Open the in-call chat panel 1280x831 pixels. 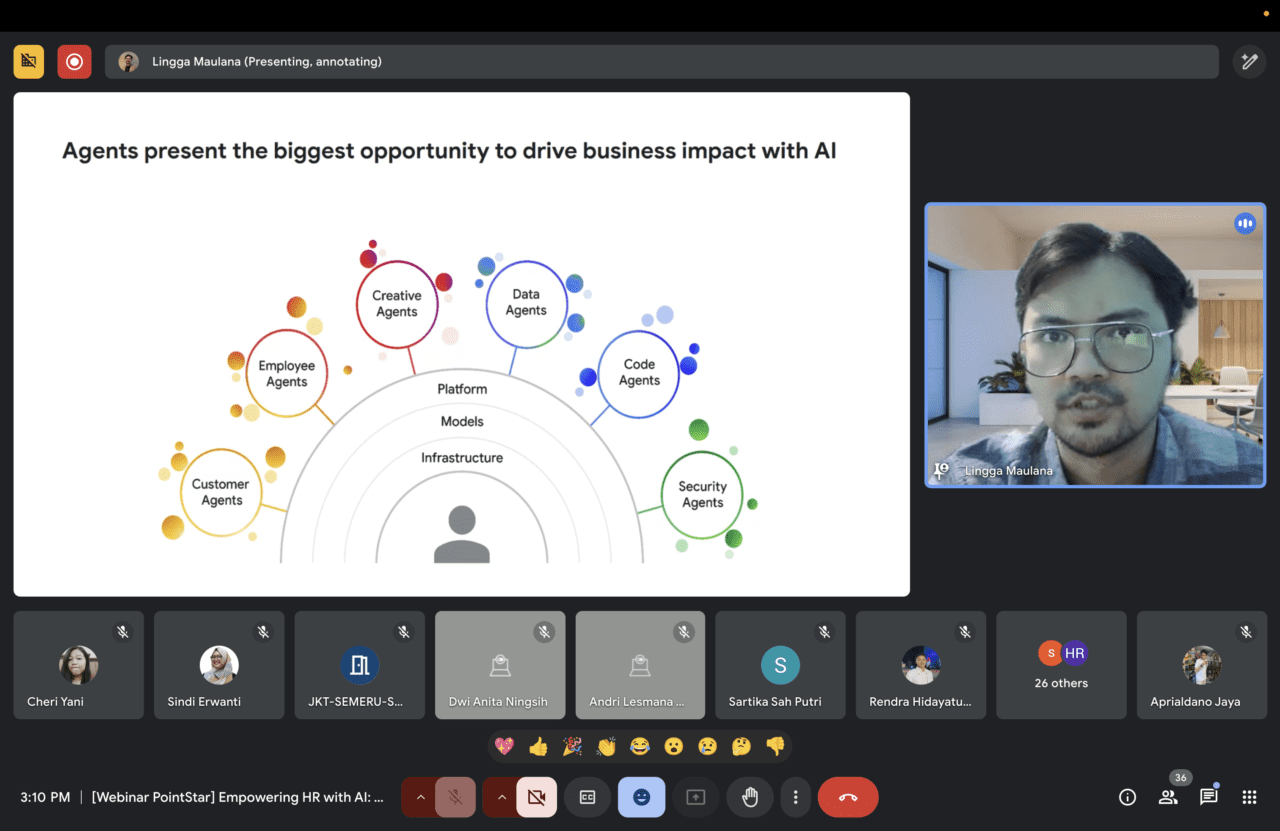point(1208,797)
